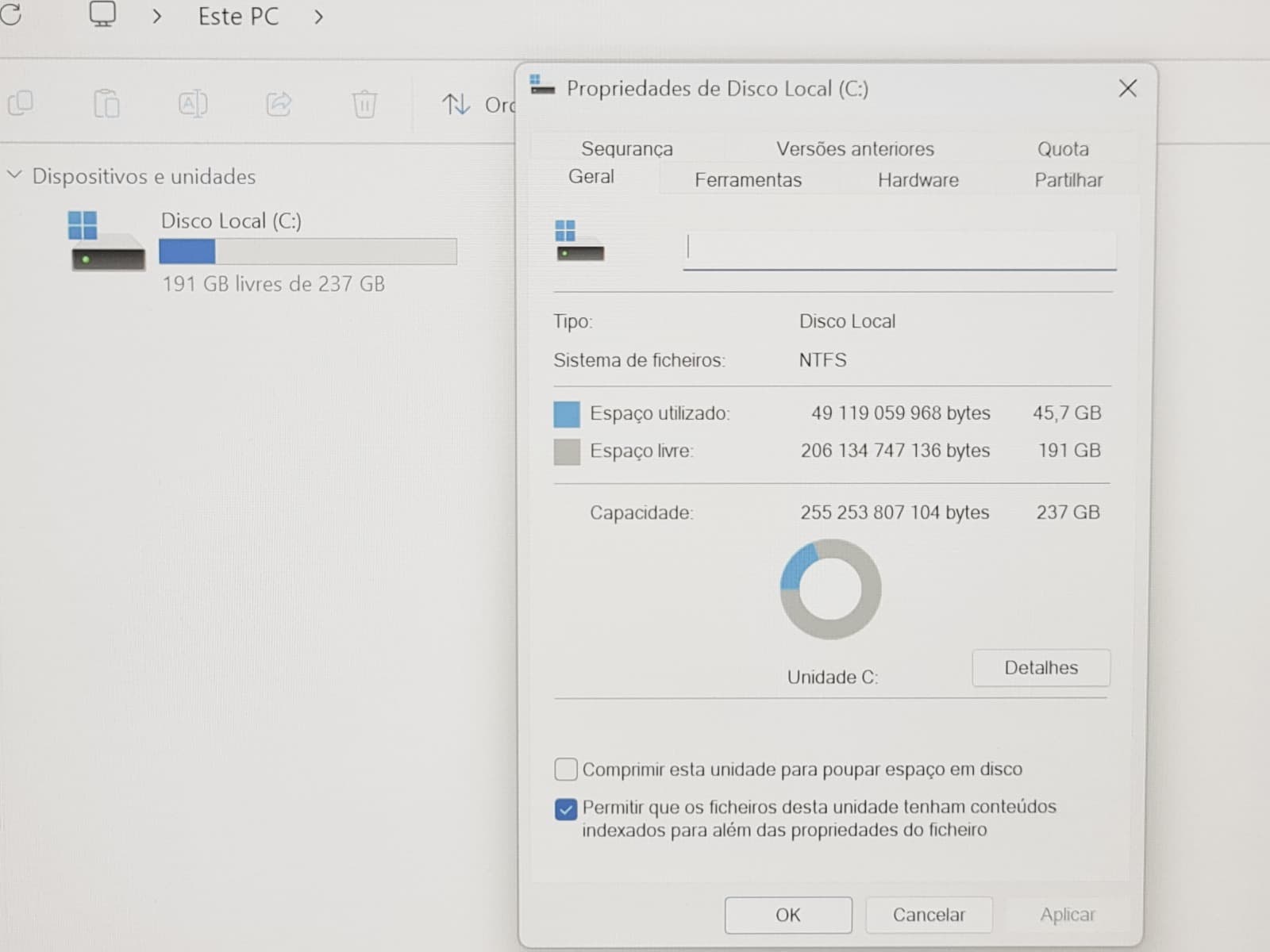Viewport: 1270px width, 952px height.
Task: Click the Disco Local (C:) drive label
Action: point(231,221)
